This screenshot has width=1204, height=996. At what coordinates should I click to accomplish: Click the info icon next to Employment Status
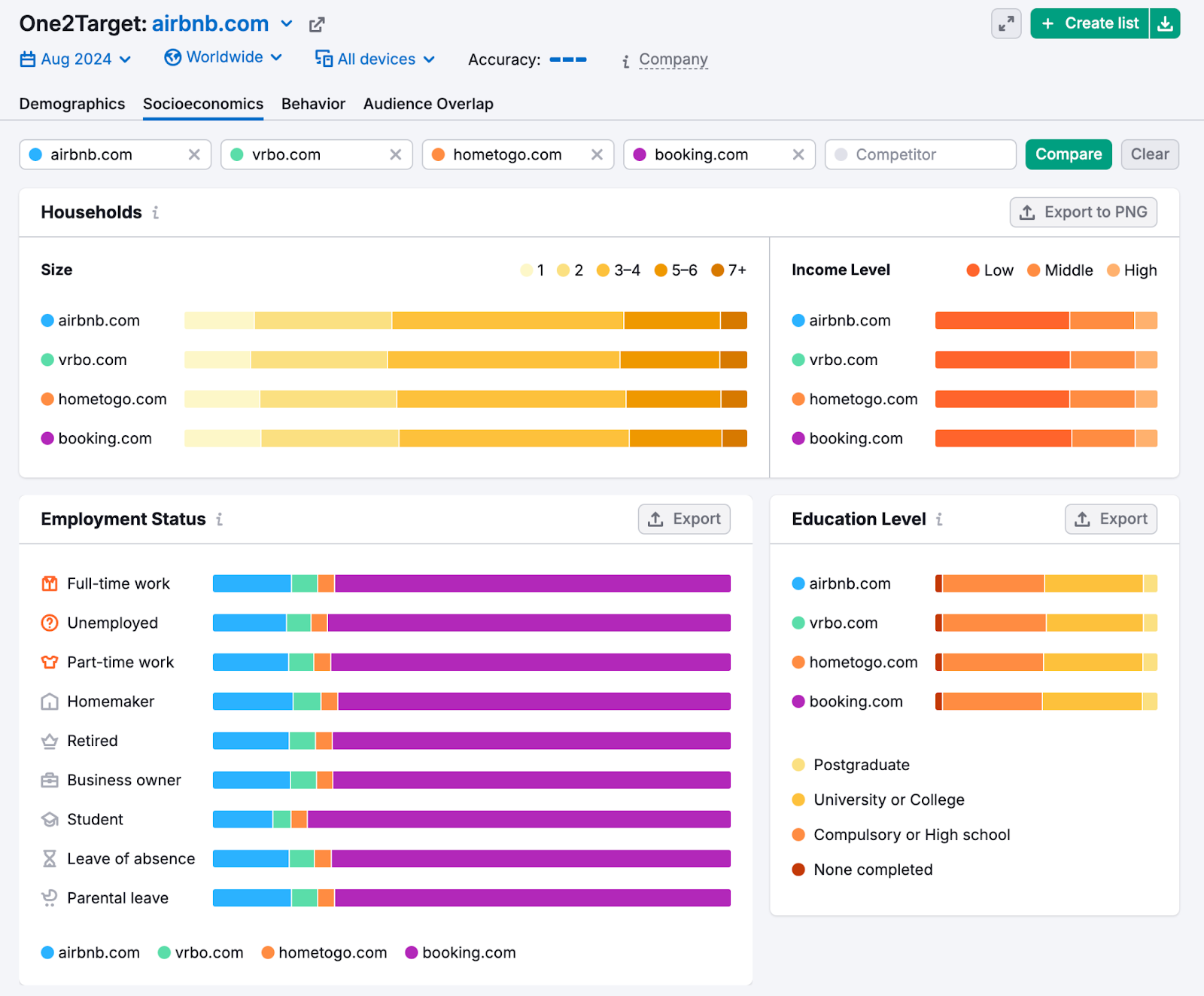click(220, 519)
